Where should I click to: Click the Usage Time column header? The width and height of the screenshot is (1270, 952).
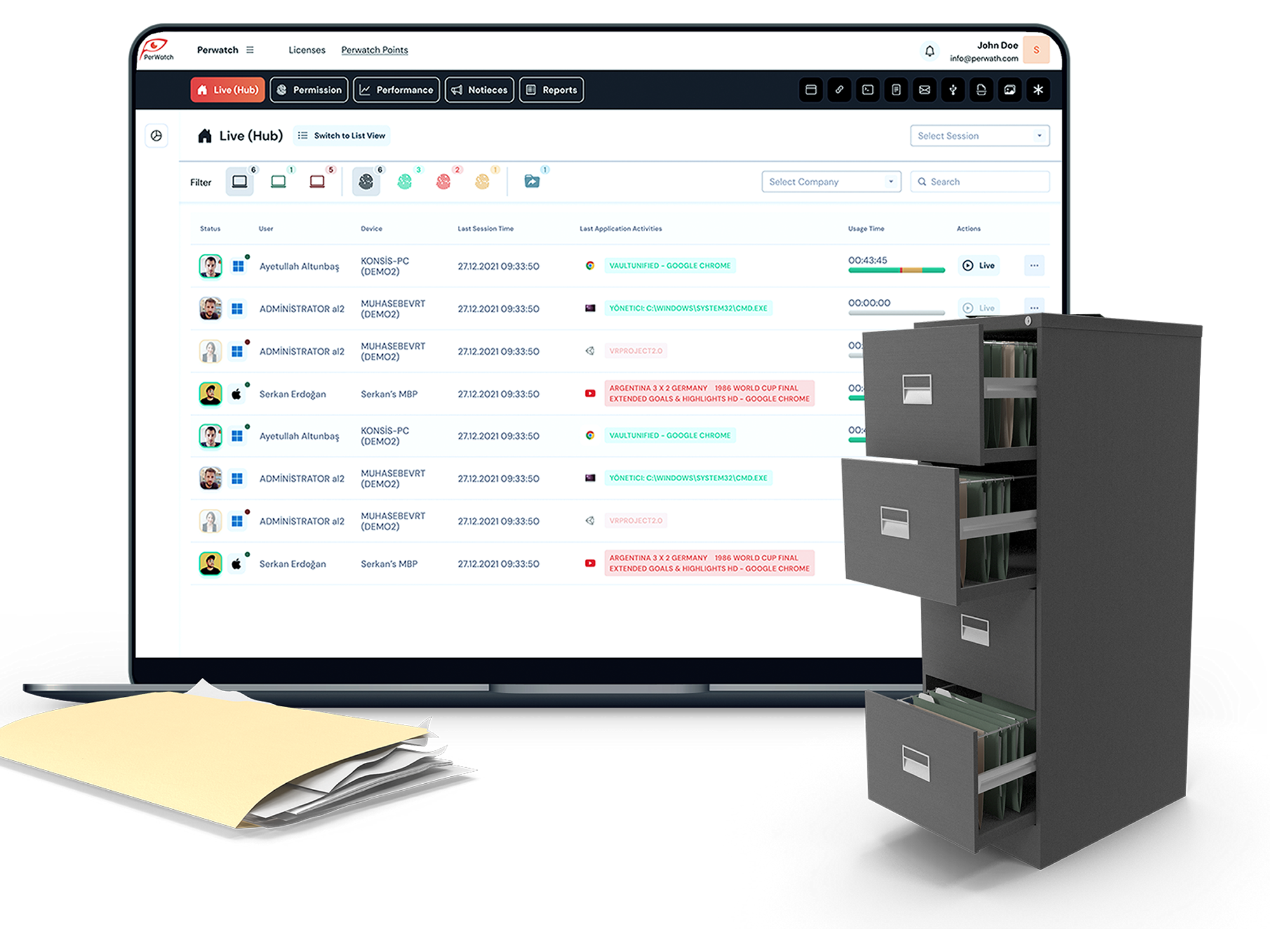(x=866, y=228)
